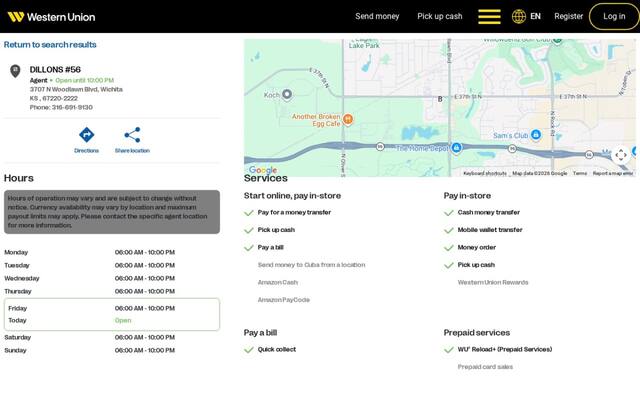Click the globe language icon

point(519,17)
